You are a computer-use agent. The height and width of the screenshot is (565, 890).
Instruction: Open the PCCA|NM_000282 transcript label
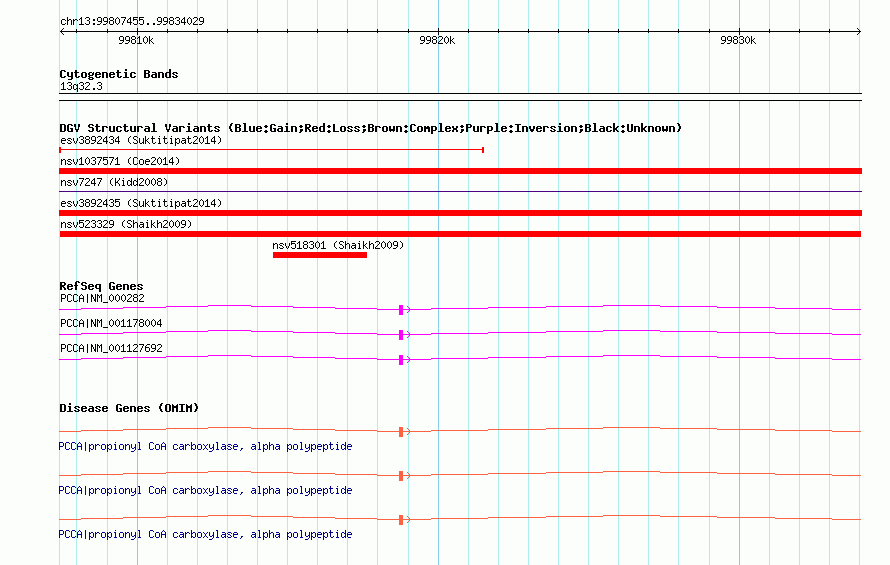coord(102,298)
